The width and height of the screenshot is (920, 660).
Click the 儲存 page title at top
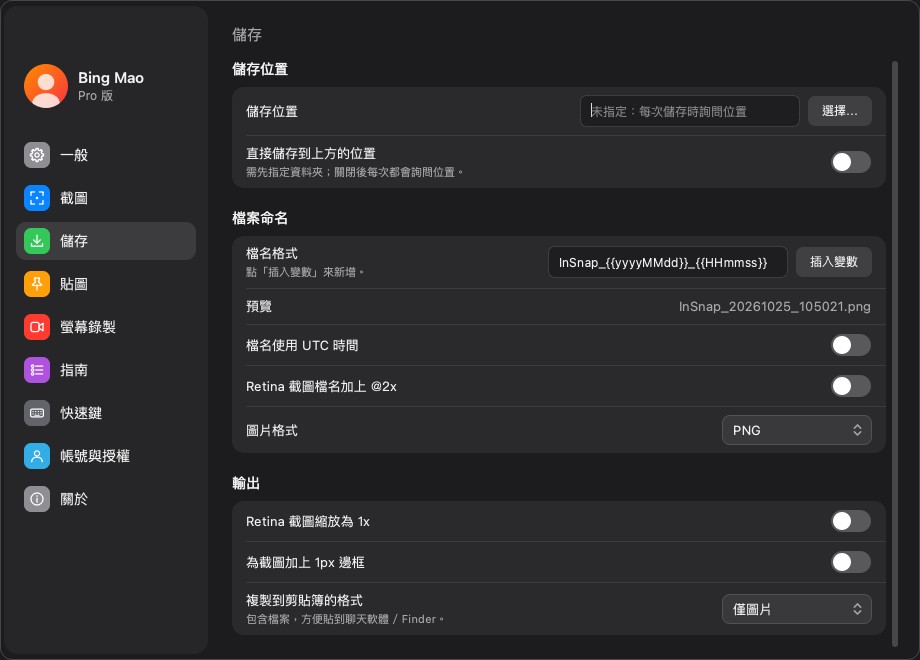(x=247, y=35)
